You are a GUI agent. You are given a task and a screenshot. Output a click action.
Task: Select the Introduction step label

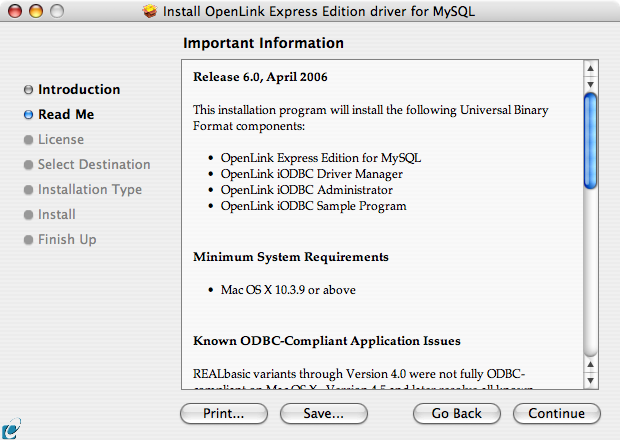point(79,90)
